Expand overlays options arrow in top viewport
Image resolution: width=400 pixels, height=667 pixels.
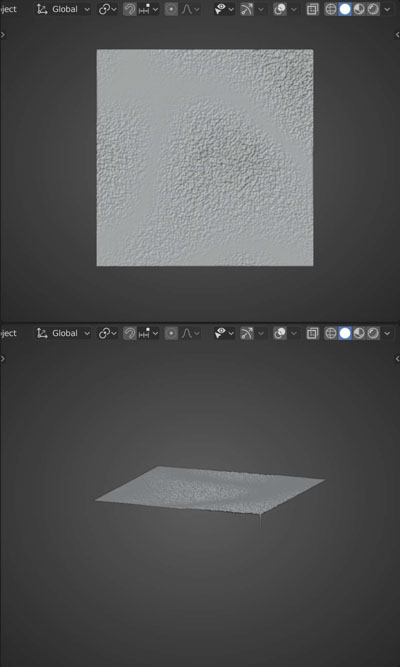pyautogui.click(x=294, y=9)
